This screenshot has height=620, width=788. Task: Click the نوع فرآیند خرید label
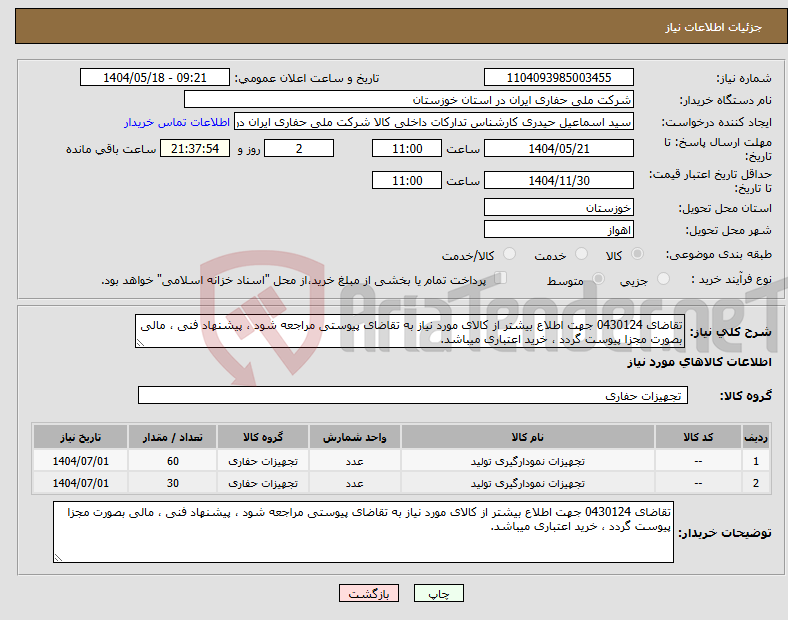(x=731, y=279)
